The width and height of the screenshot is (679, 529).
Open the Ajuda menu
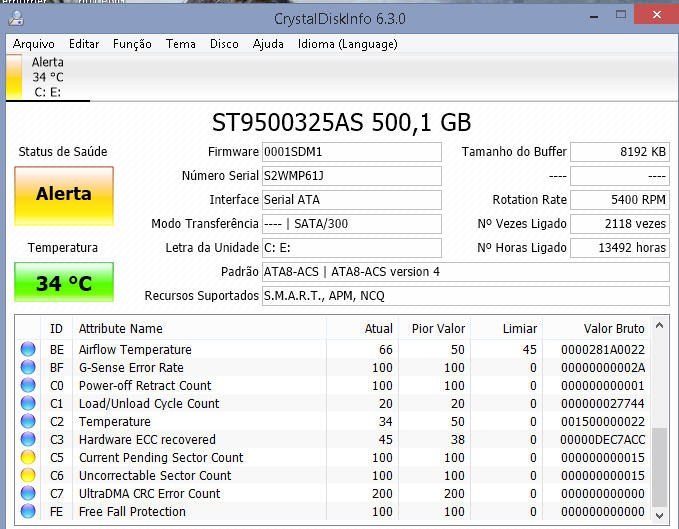coord(268,44)
